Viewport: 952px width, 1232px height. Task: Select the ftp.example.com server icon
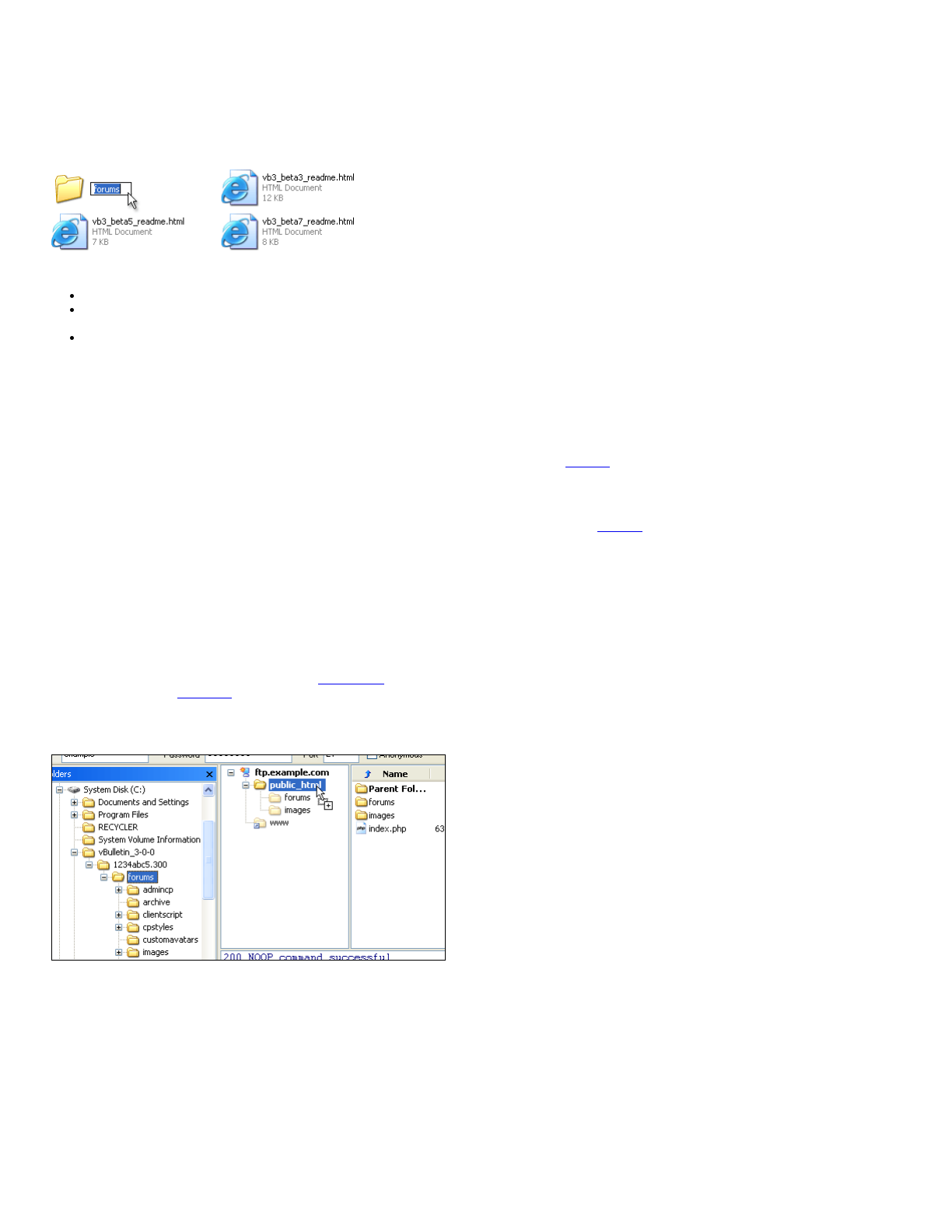[245, 772]
